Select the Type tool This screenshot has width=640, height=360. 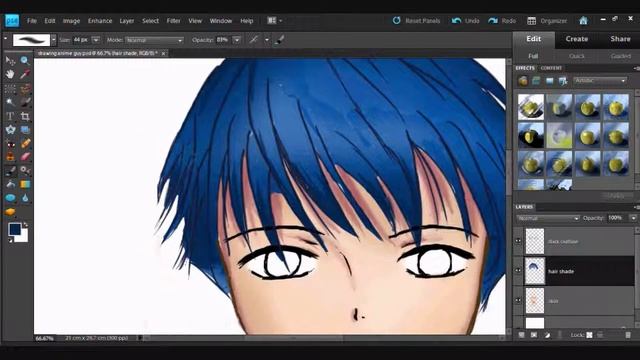[x=10, y=116]
